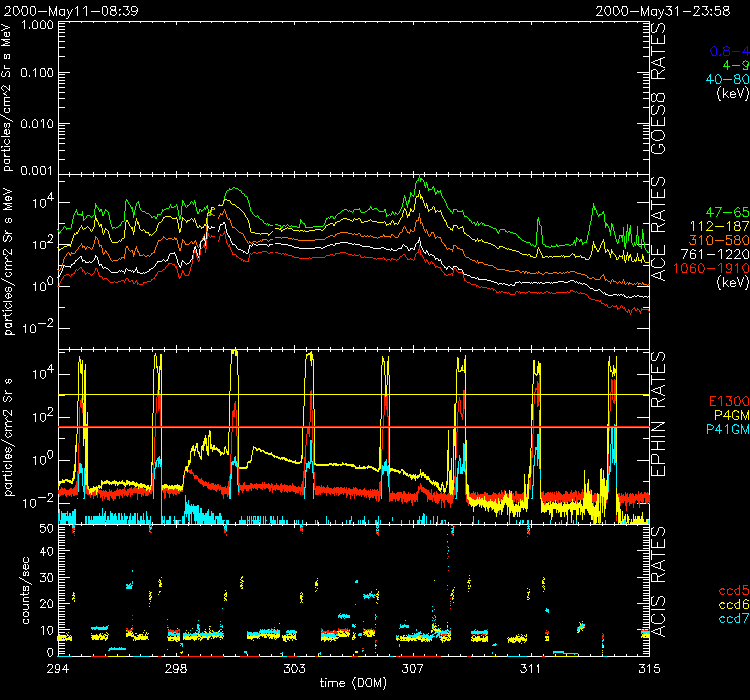The image size is (750, 700).
Task: Select the 4-9 green GOES legend entry
Action: click(x=735, y=65)
